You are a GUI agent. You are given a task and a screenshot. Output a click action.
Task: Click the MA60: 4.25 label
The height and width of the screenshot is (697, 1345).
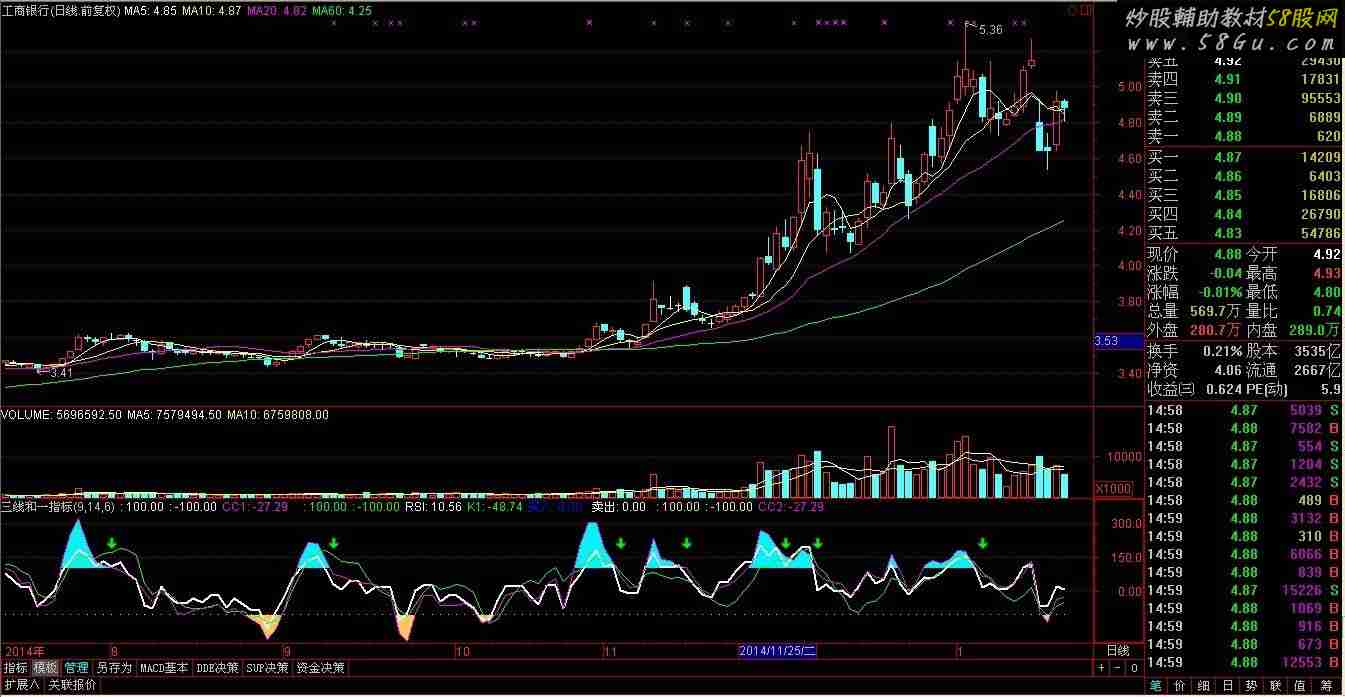click(342, 10)
